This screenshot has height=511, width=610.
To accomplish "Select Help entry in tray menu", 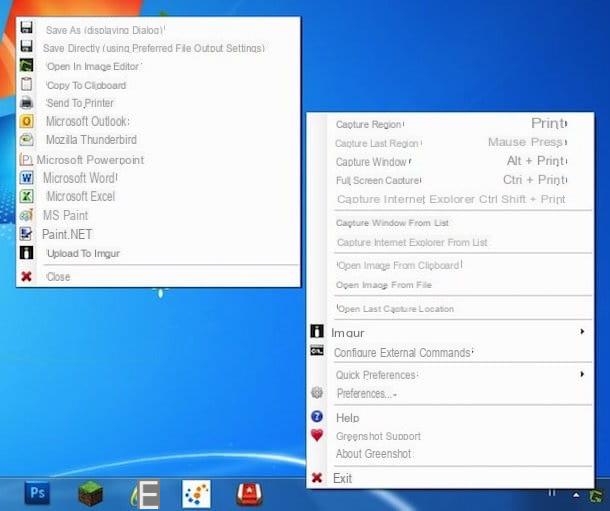I will click(347, 418).
